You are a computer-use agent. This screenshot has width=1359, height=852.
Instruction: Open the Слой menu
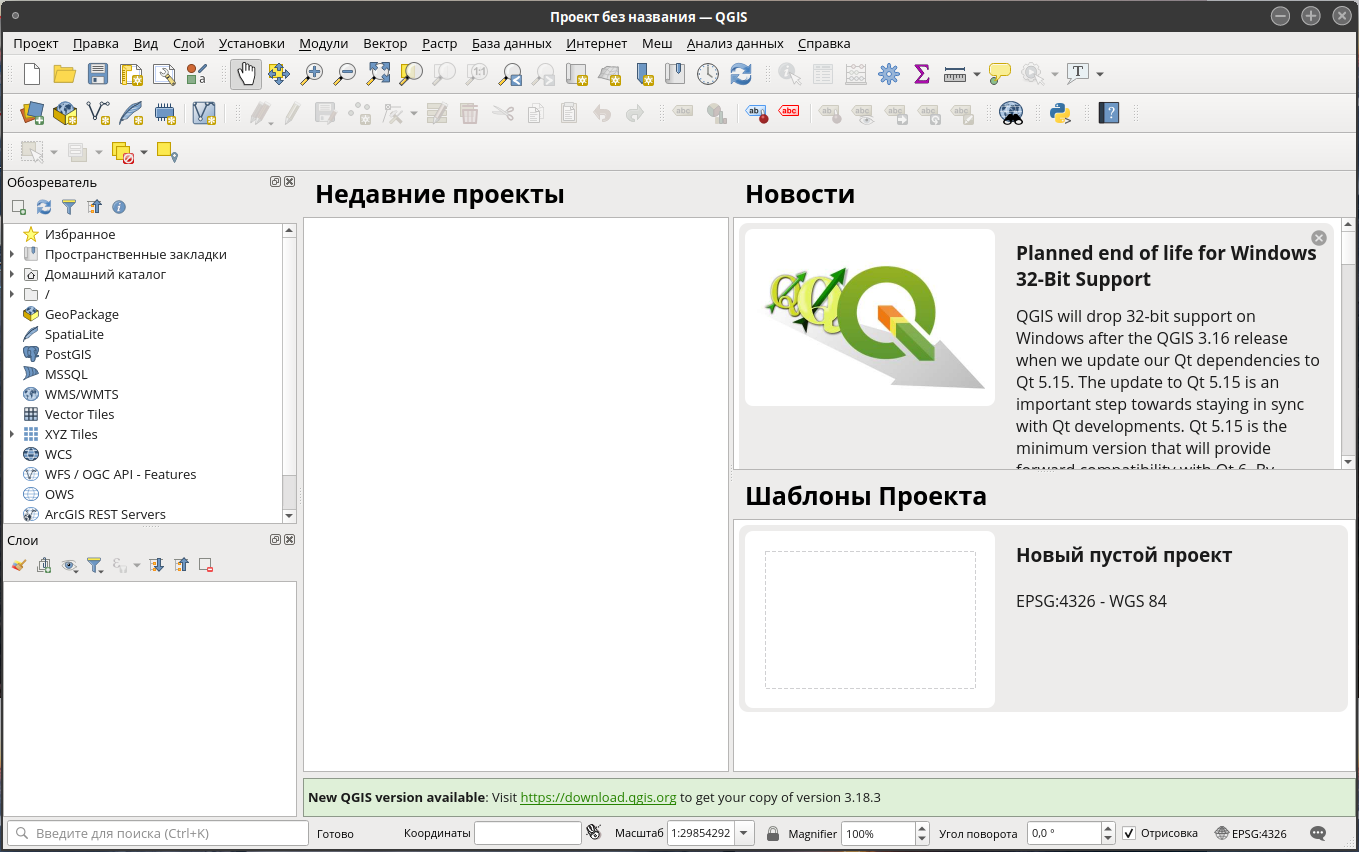click(x=188, y=43)
